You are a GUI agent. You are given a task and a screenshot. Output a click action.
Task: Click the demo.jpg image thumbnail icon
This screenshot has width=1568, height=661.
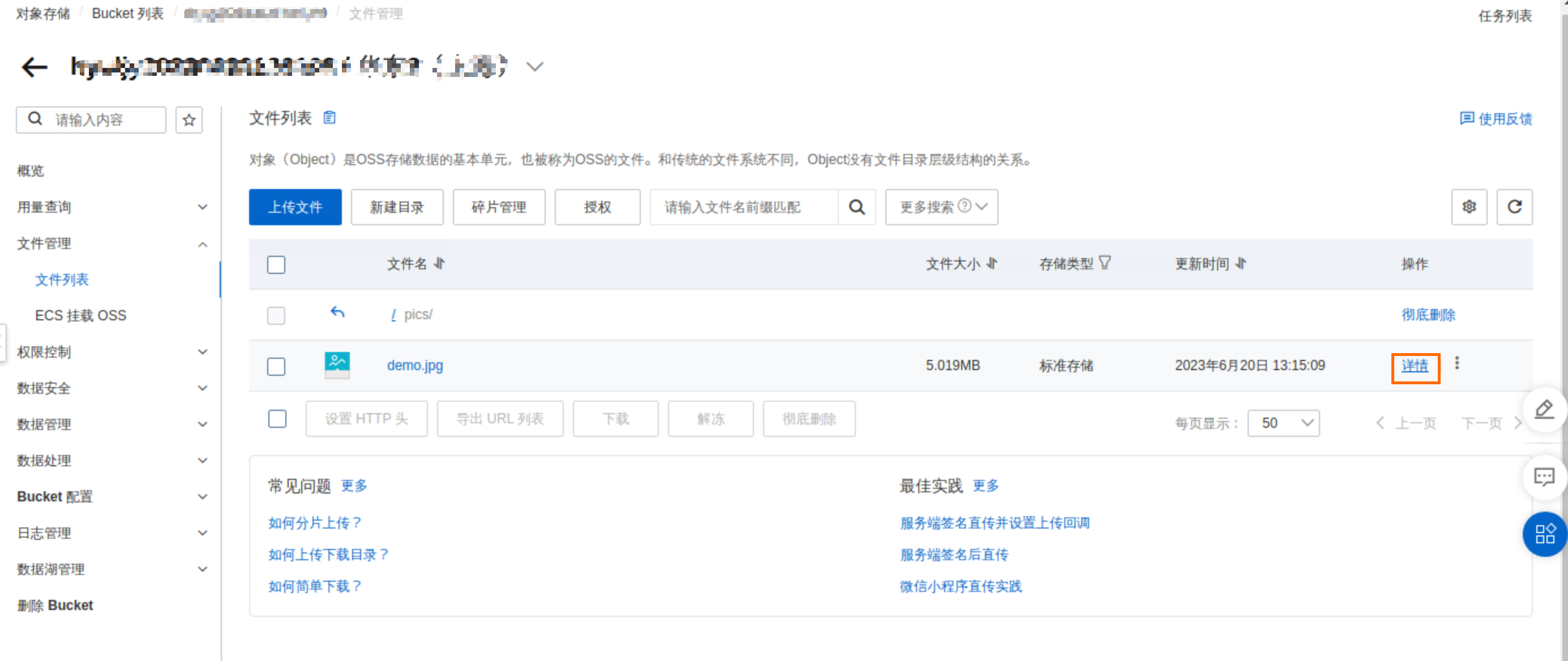coord(337,365)
